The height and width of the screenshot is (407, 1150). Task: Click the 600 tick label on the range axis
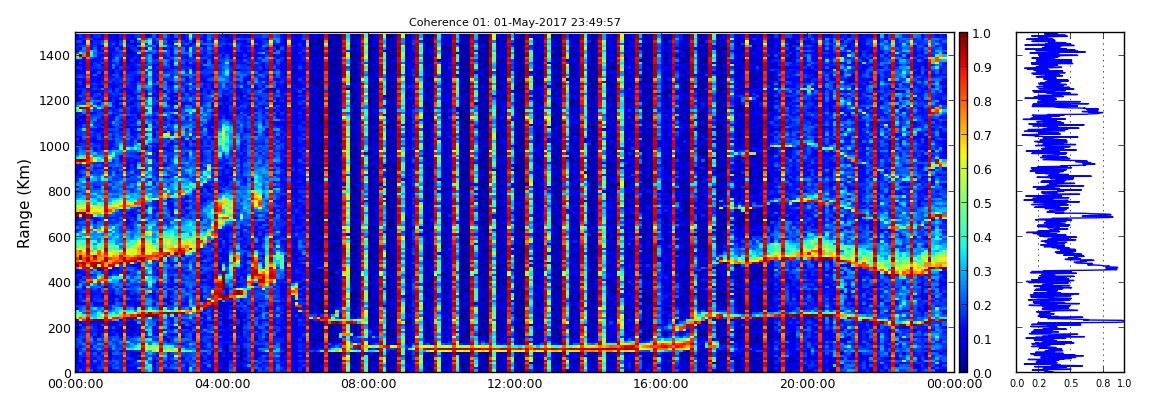pyautogui.click(x=59, y=237)
